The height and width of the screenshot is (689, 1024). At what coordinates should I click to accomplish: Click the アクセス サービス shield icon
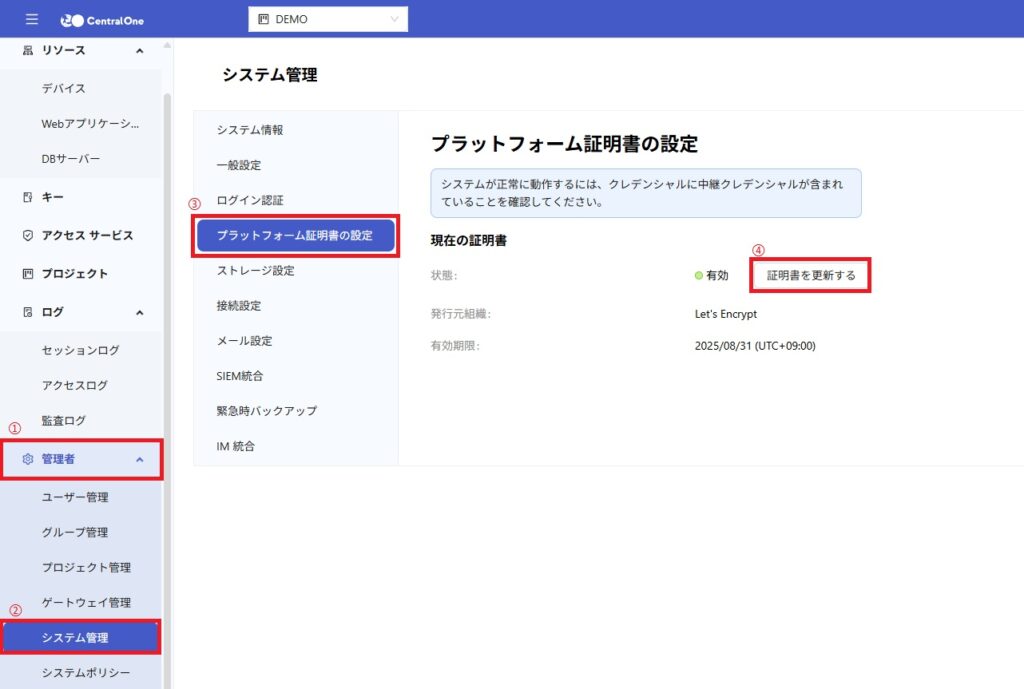28,236
